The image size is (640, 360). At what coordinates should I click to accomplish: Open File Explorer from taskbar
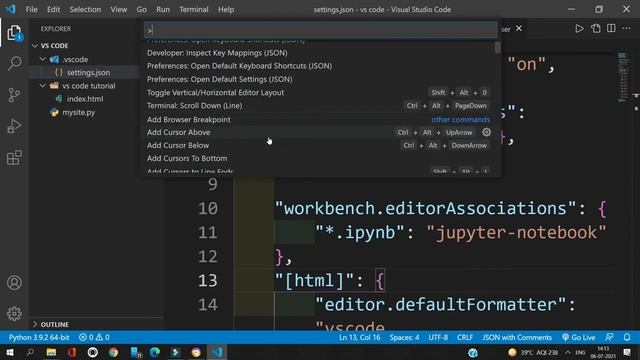tap(51, 352)
